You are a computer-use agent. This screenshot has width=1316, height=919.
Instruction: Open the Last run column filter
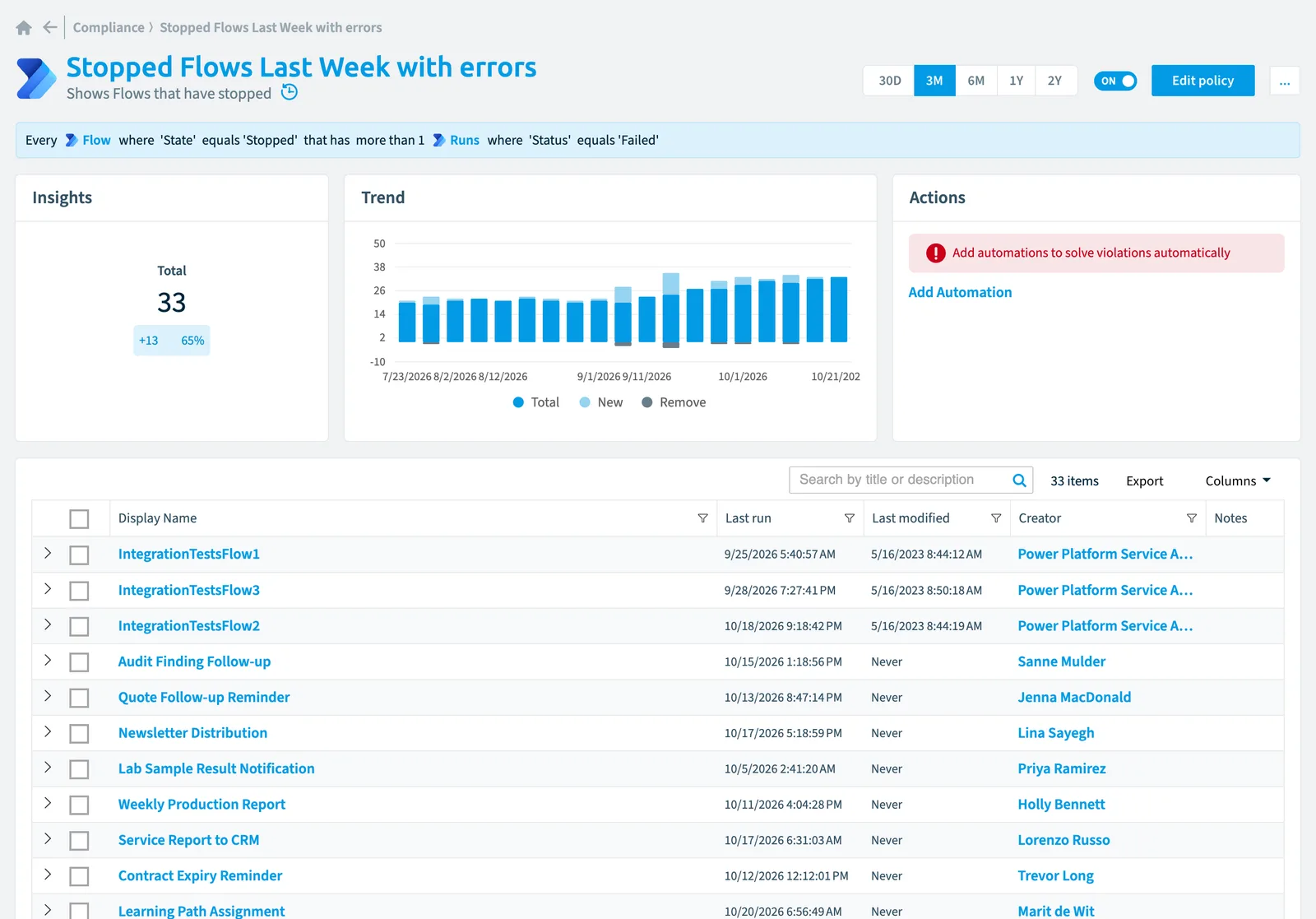click(850, 518)
